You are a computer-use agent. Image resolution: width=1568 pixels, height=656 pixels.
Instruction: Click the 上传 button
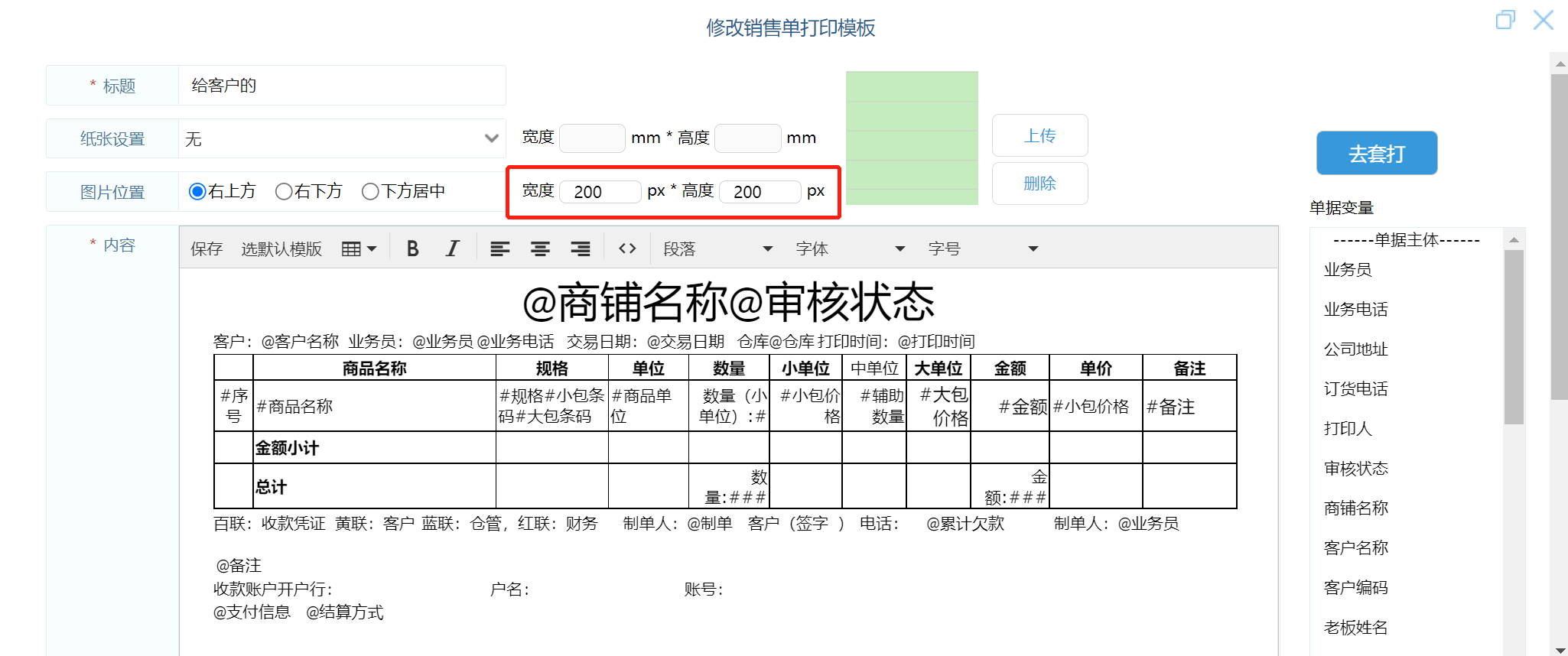click(1039, 135)
